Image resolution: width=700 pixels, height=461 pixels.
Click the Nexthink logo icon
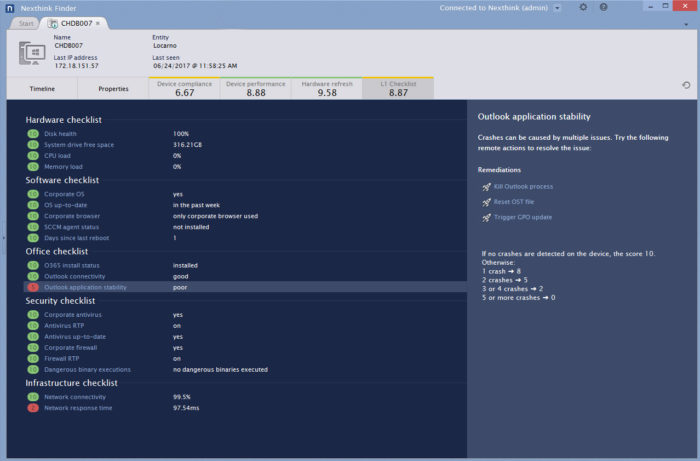10,8
